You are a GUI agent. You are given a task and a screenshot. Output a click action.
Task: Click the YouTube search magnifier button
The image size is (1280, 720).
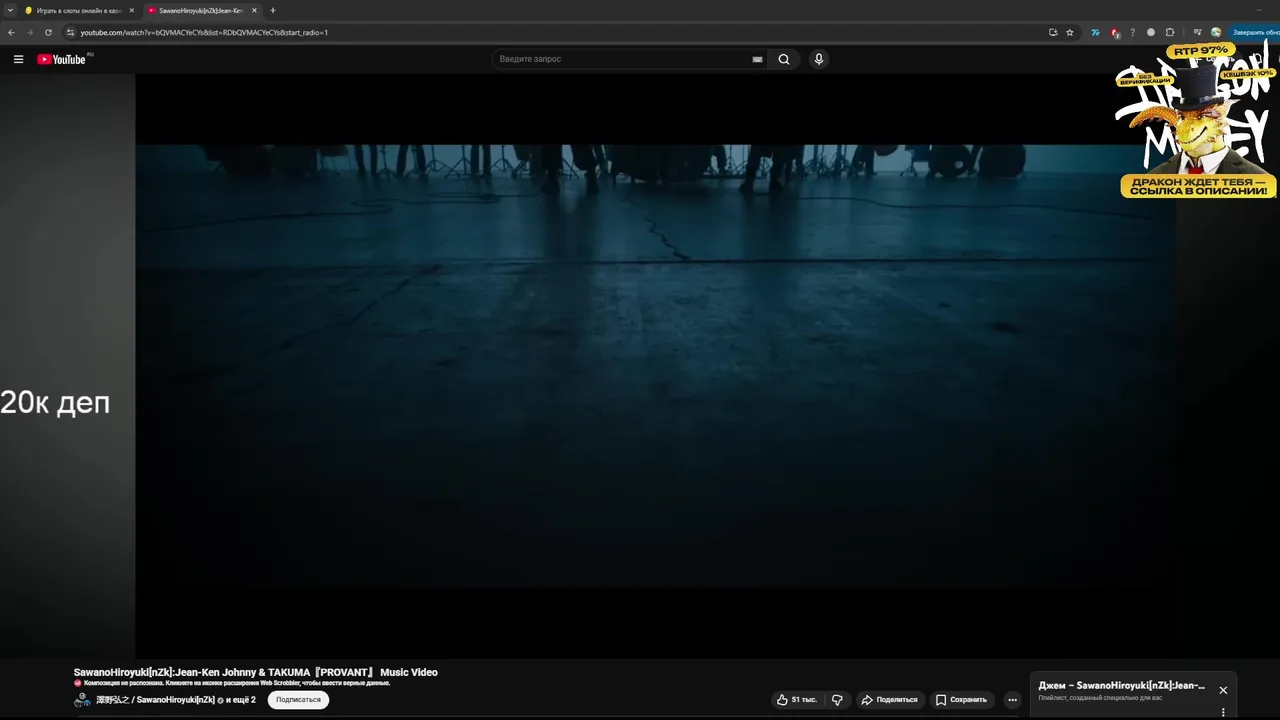pos(784,59)
